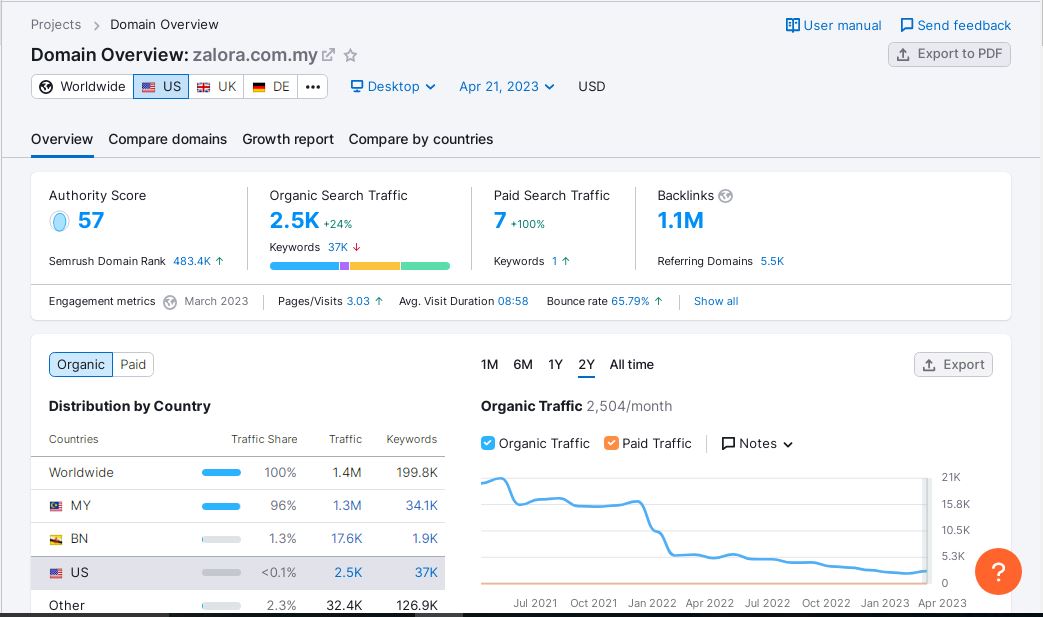Click the User manual book icon
This screenshot has width=1043, height=617.
(x=792, y=25)
